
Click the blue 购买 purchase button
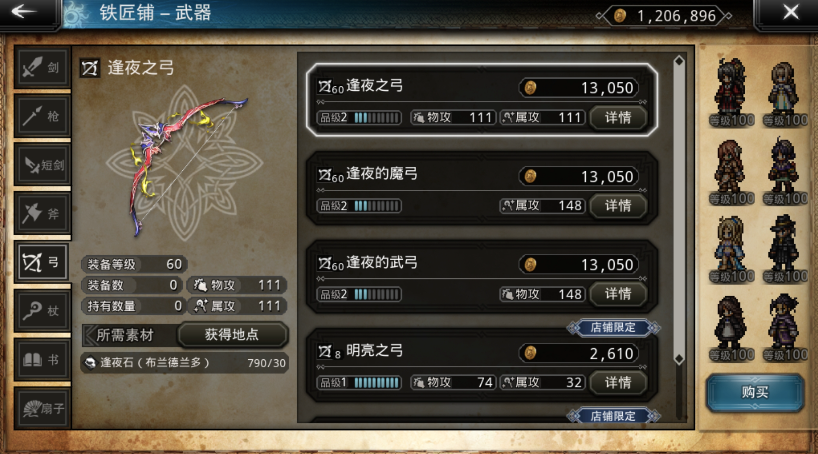click(x=755, y=392)
